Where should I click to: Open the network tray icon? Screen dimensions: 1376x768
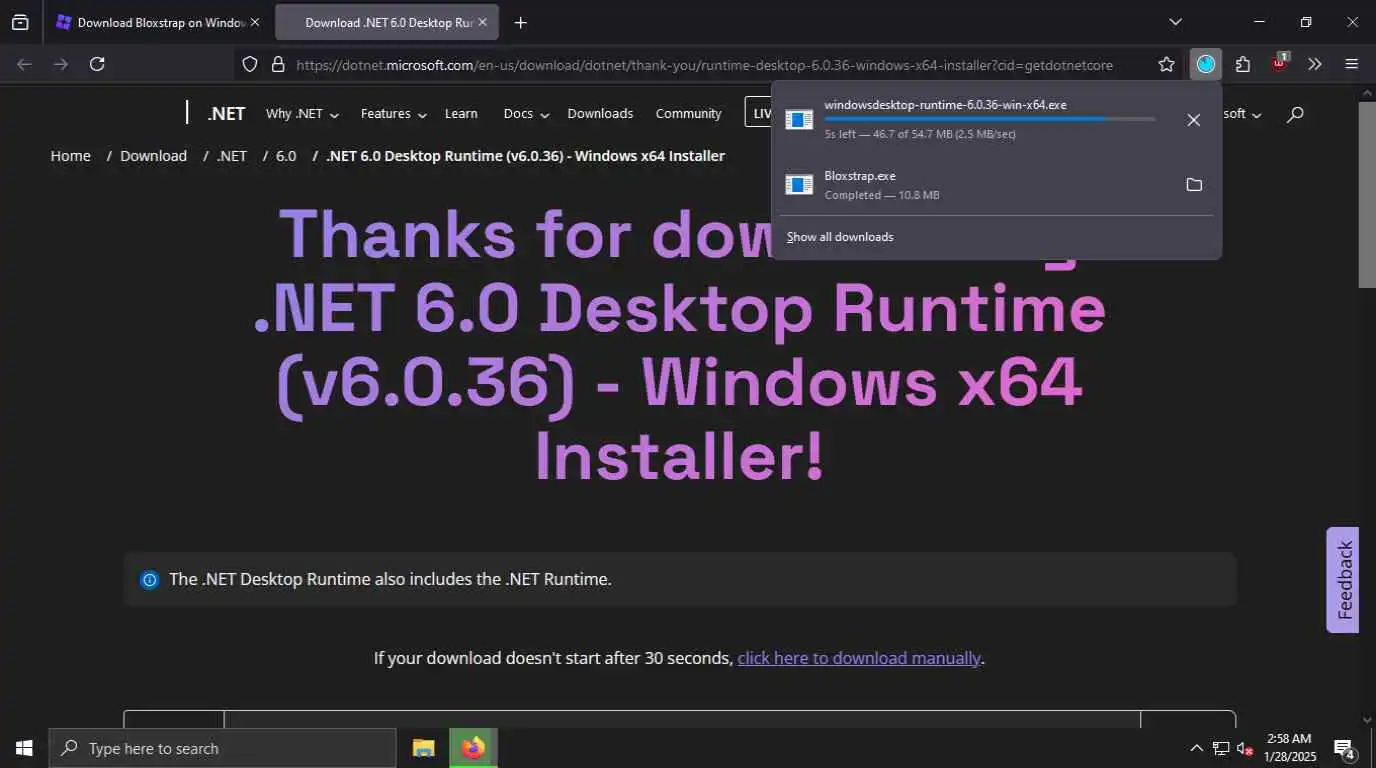click(x=1221, y=748)
